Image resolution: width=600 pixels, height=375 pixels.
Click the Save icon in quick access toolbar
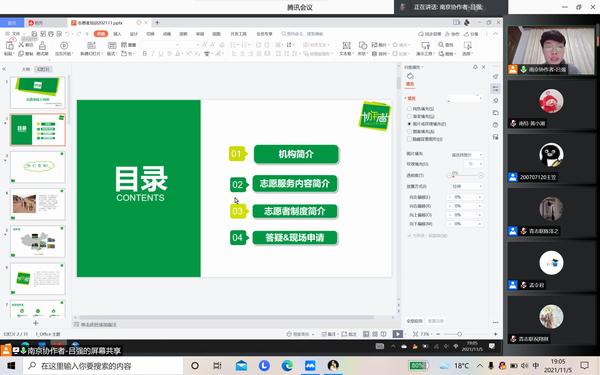34,34
